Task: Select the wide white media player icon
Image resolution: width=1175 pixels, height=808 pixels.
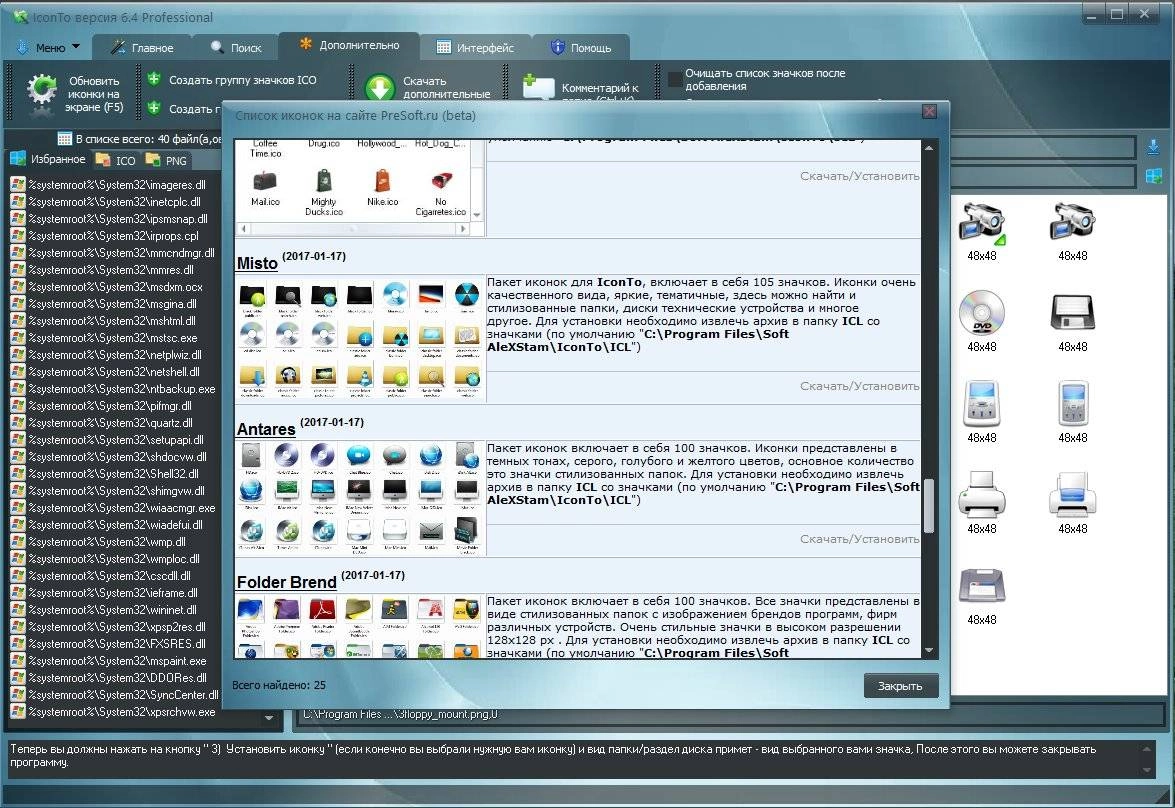Action: click(982, 403)
